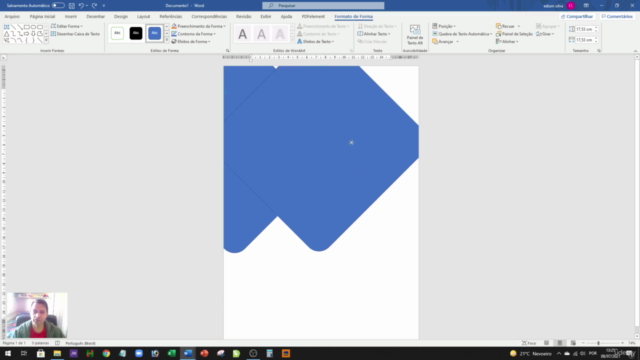Open the Tamanho dialog launcher
Viewport: 640px width, 360px height.
point(599,51)
